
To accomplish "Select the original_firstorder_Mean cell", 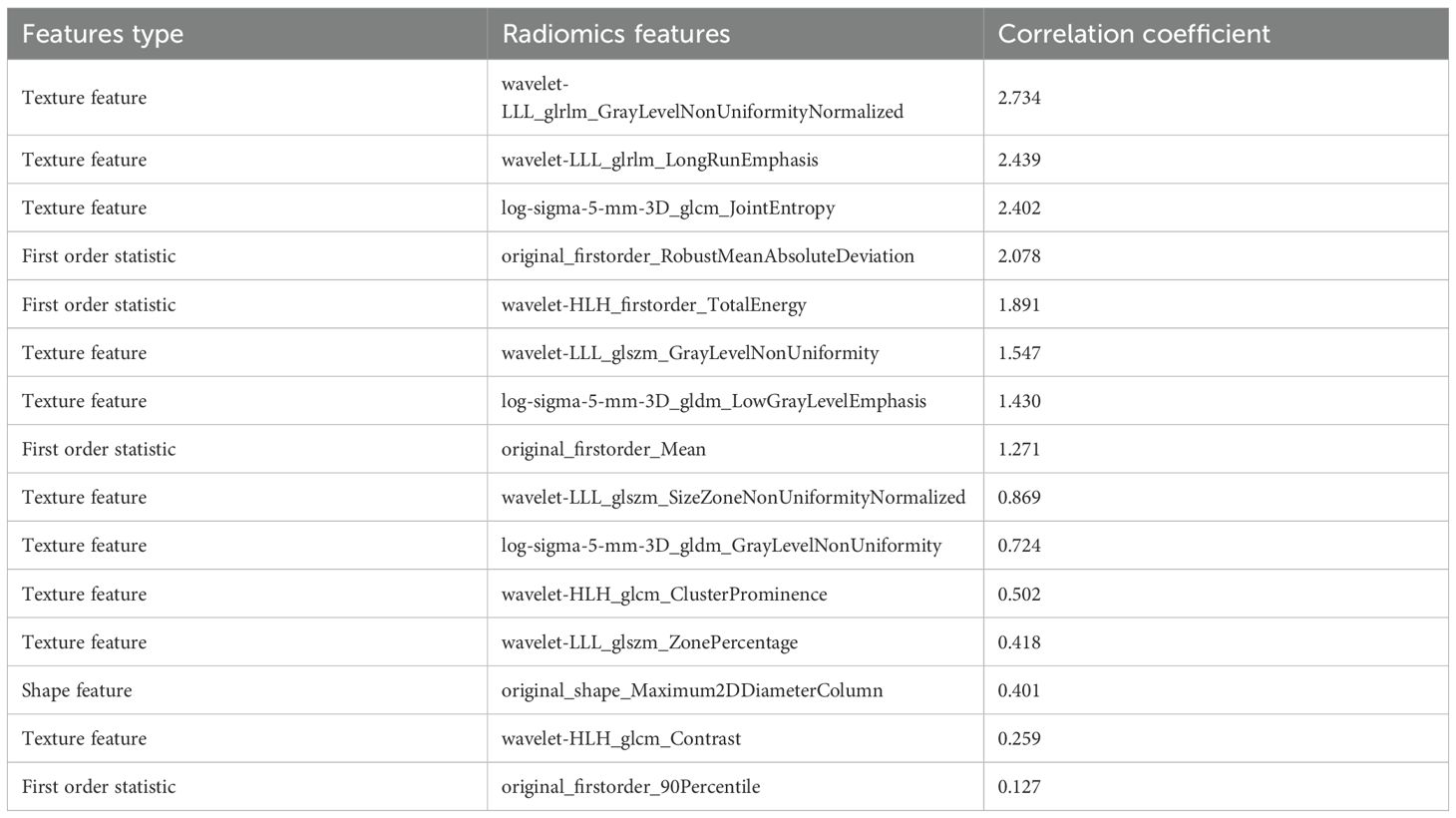I will (x=603, y=449).
